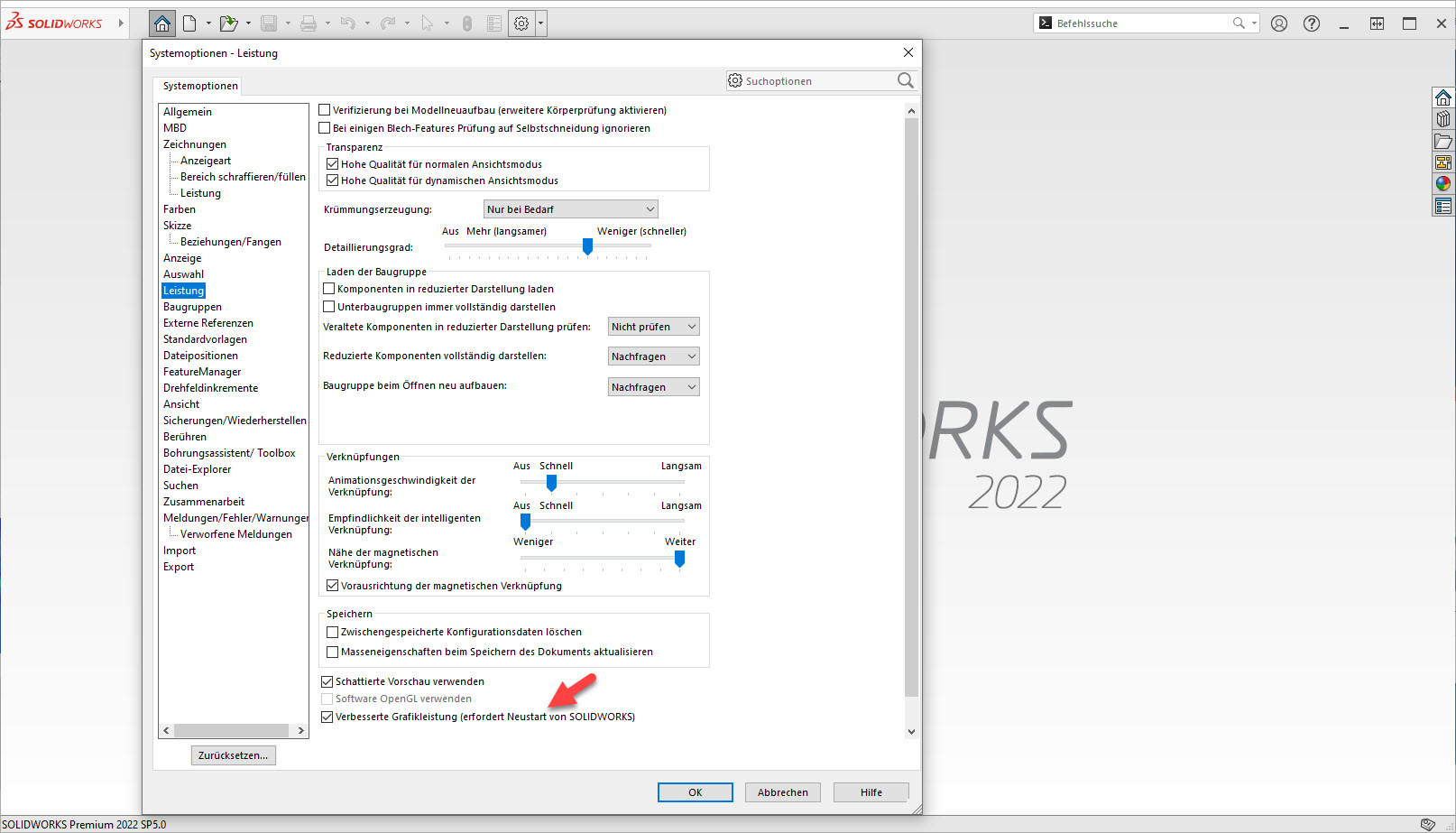This screenshot has width=1456, height=833.
Task: Click the status bar tag icon
Action: coord(1428,824)
